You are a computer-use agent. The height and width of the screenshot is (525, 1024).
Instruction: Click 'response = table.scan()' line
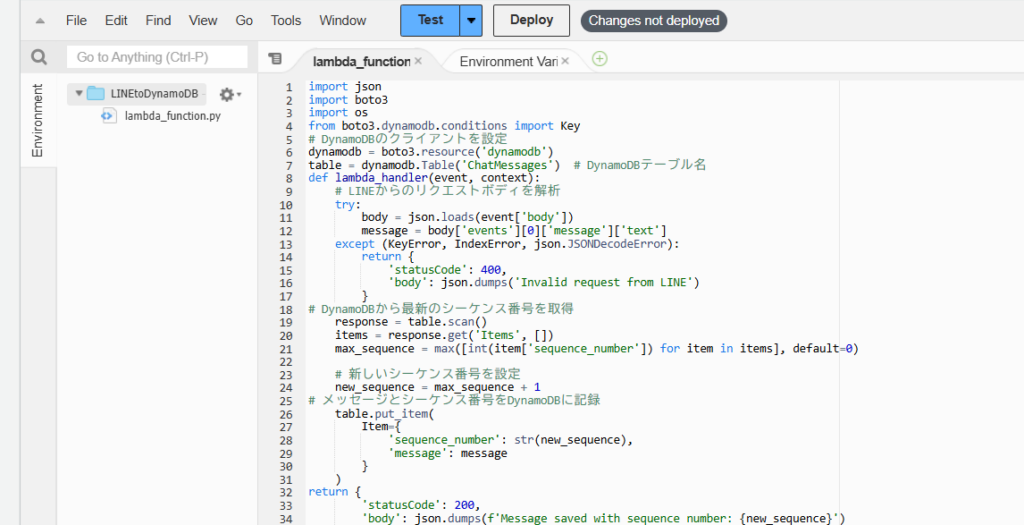click(x=411, y=322)
